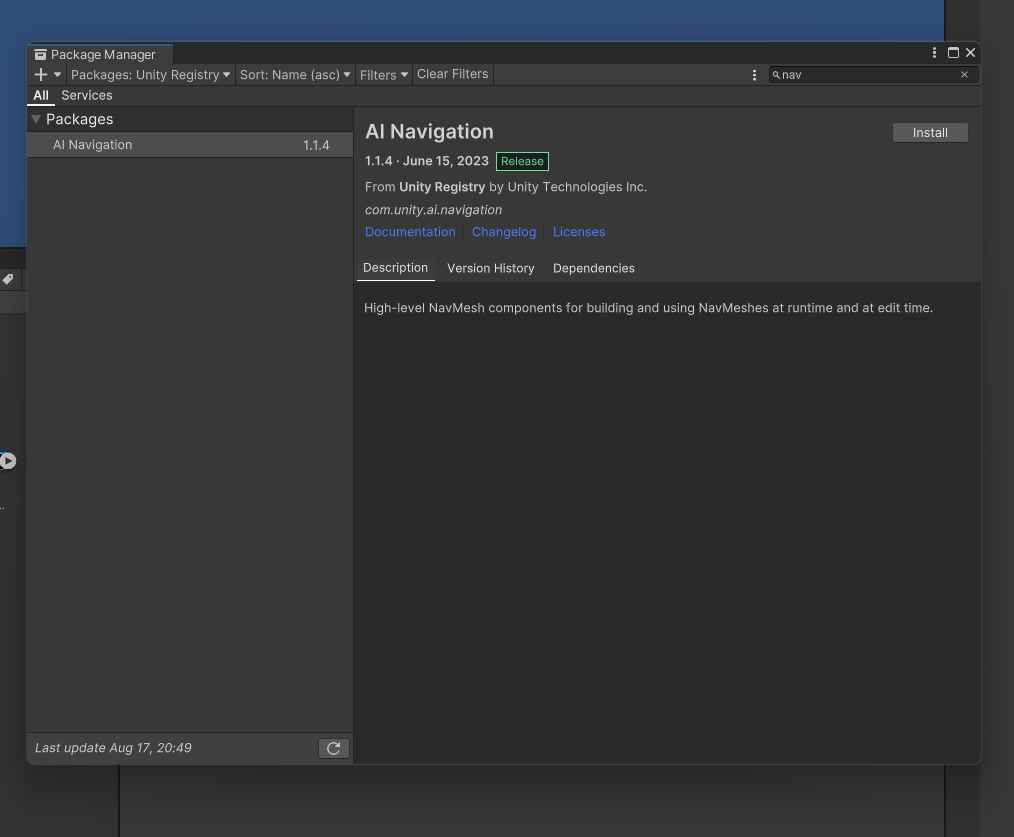Select the Description tab

(395, 268)
